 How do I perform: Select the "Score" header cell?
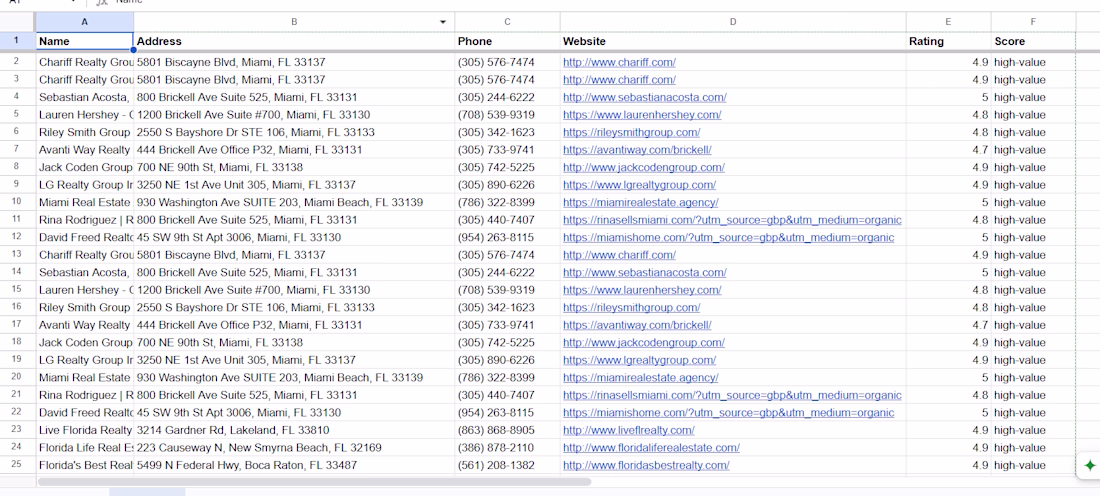tap(1033, 42)
